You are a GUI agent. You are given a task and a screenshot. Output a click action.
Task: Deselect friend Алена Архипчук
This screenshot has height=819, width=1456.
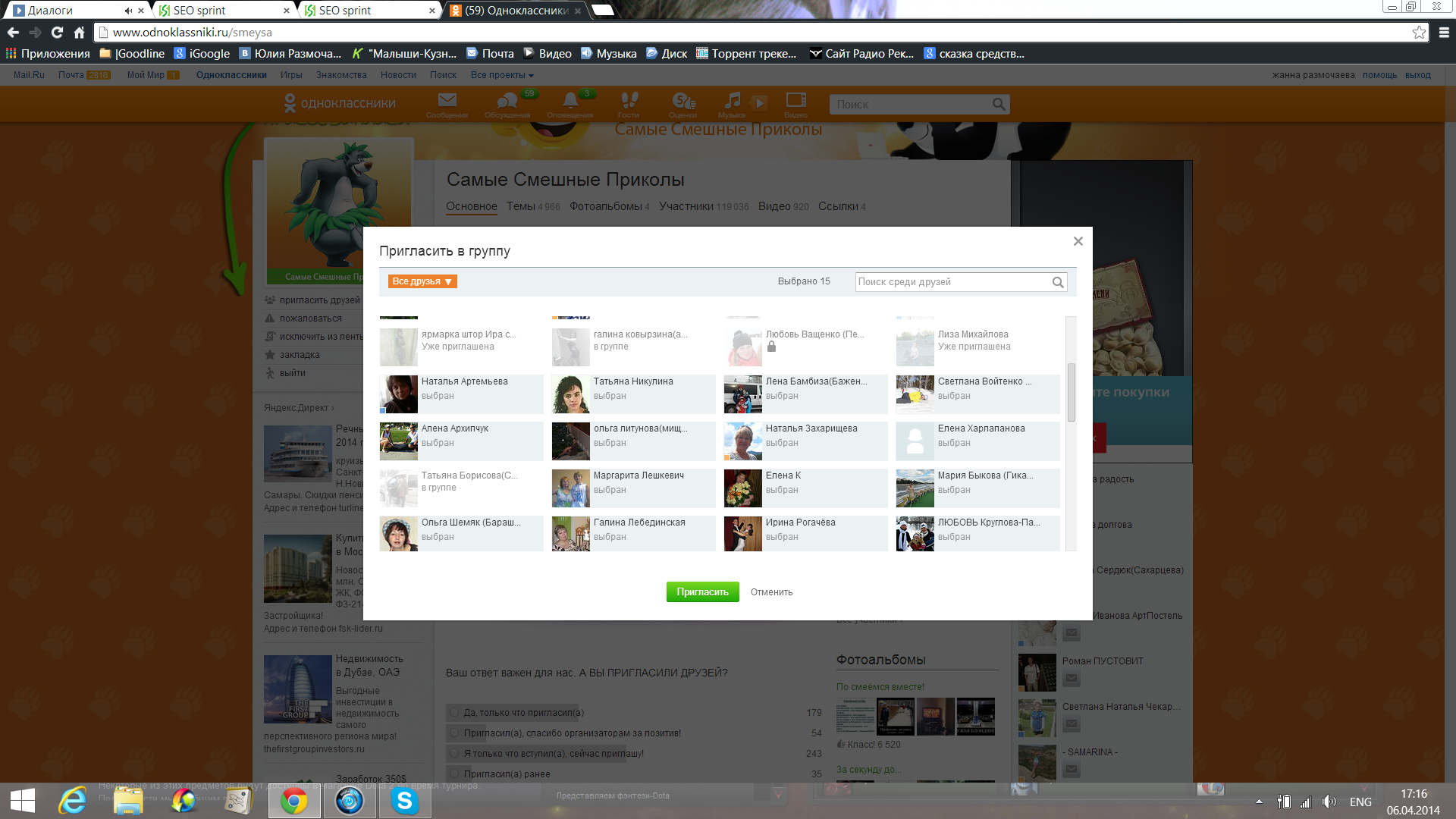pos(461,441)
